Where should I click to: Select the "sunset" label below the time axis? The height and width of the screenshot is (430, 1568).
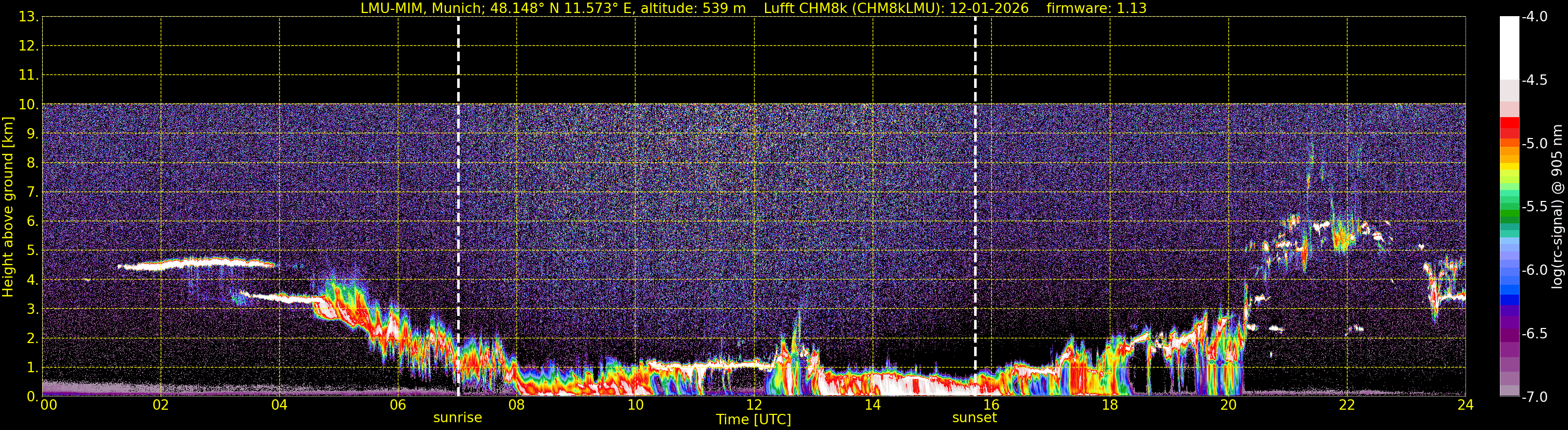[x=975, y=418]
